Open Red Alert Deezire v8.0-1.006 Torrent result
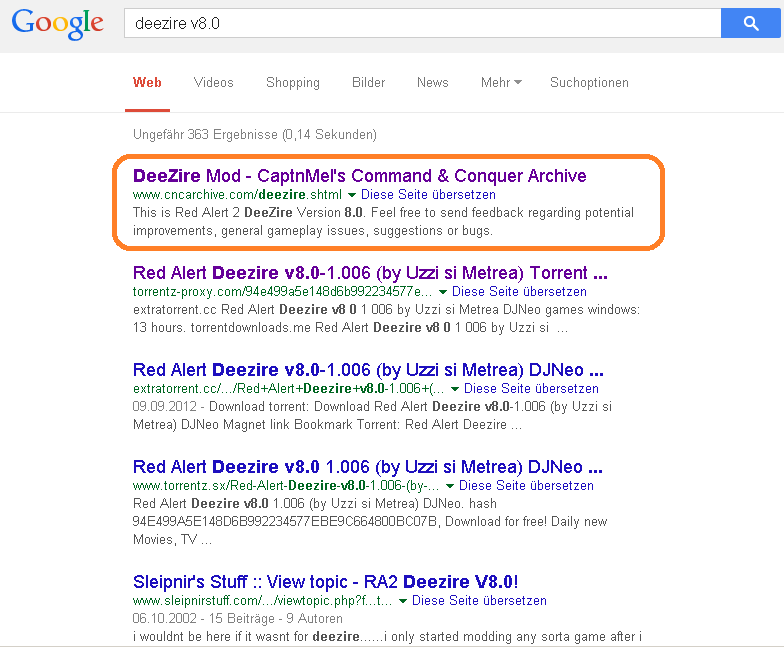This screenshot has width=784, height=647. tap(370, 272)
